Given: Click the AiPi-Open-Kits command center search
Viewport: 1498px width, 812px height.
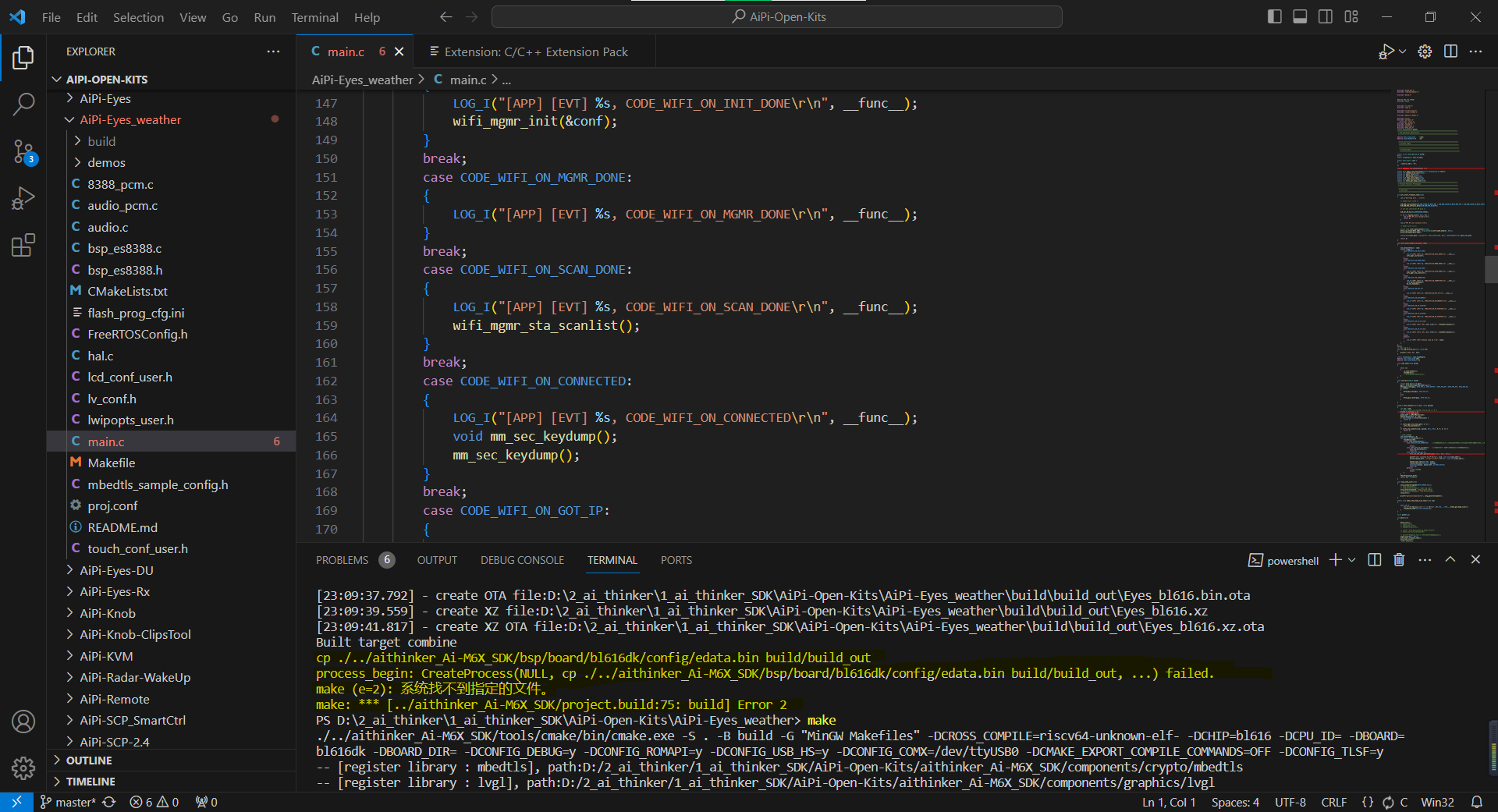Looking at the screenshot, I should pos(777,16).
